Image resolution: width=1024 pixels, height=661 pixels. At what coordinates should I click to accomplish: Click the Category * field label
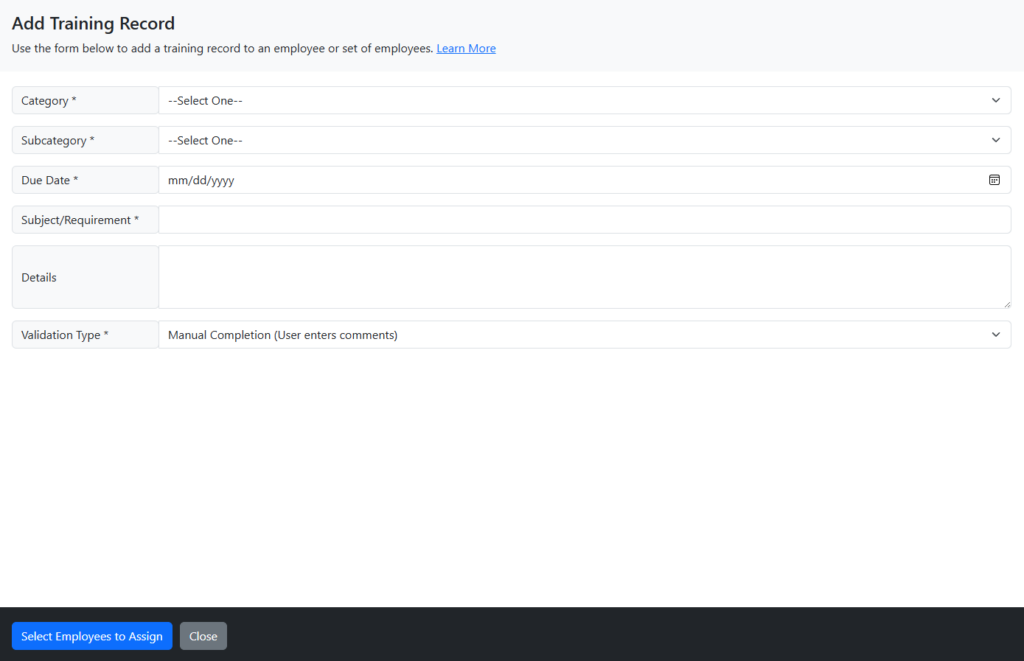[49, 101]
